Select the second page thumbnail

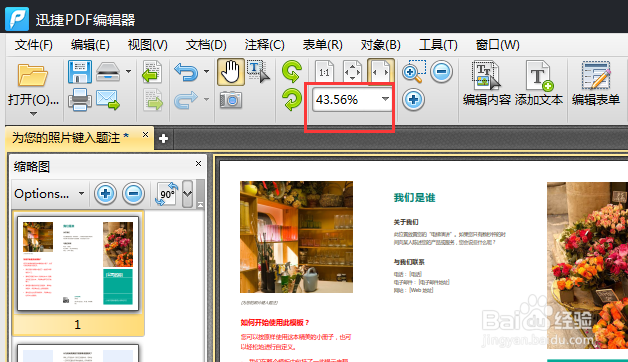[78, 353]
